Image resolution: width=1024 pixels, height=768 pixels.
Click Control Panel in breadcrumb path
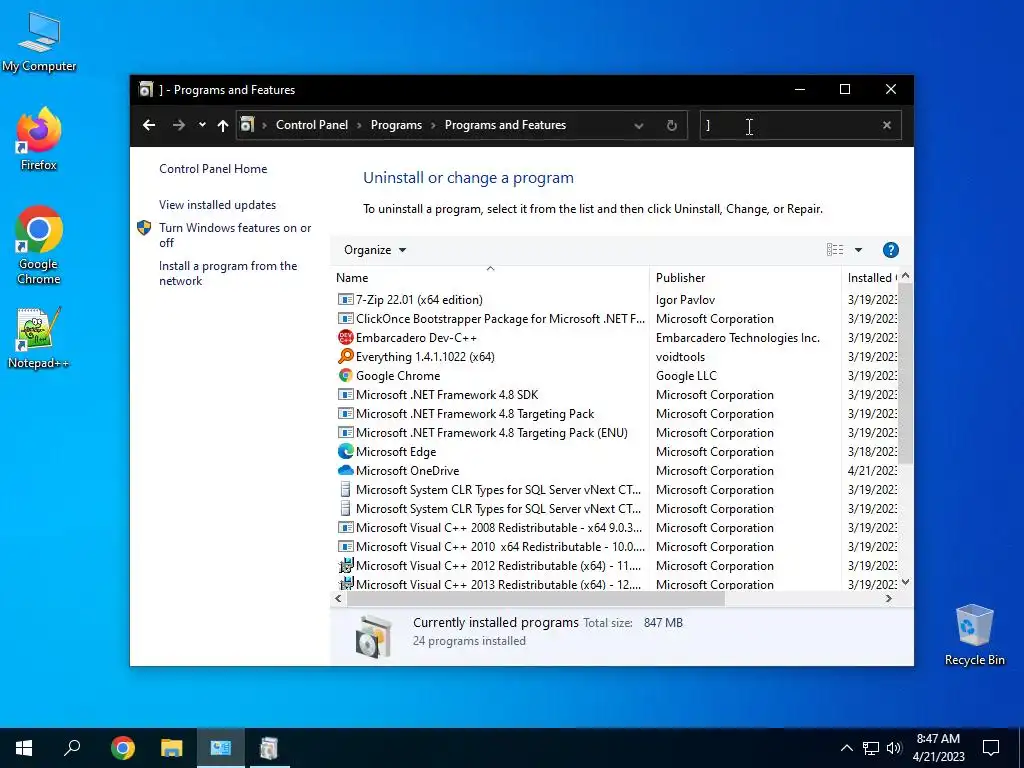coord(312,125)
